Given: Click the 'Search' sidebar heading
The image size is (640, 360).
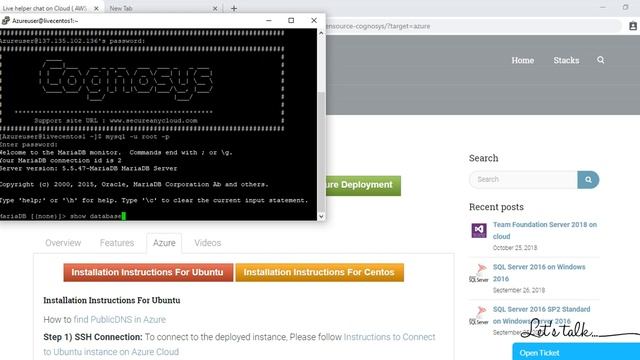Looking at the screenshot, I should tap(483, 158).
